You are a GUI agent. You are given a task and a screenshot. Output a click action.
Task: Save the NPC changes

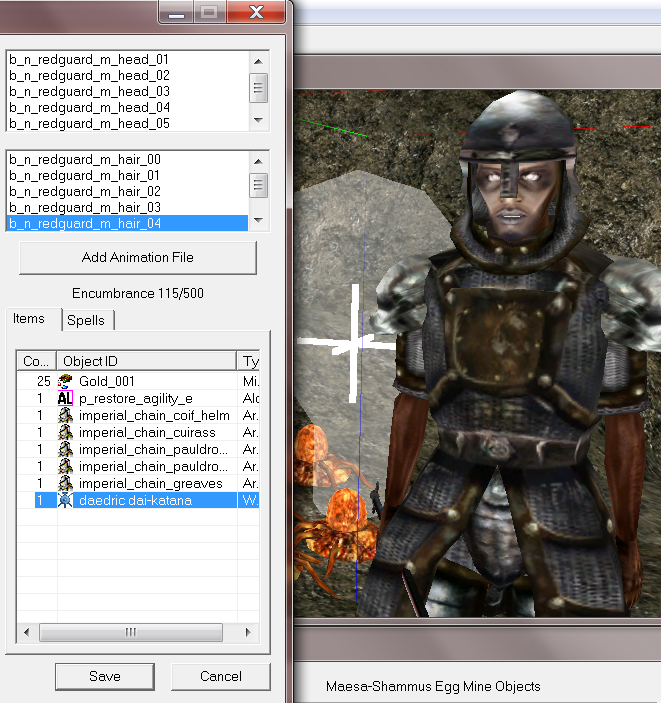105,676
